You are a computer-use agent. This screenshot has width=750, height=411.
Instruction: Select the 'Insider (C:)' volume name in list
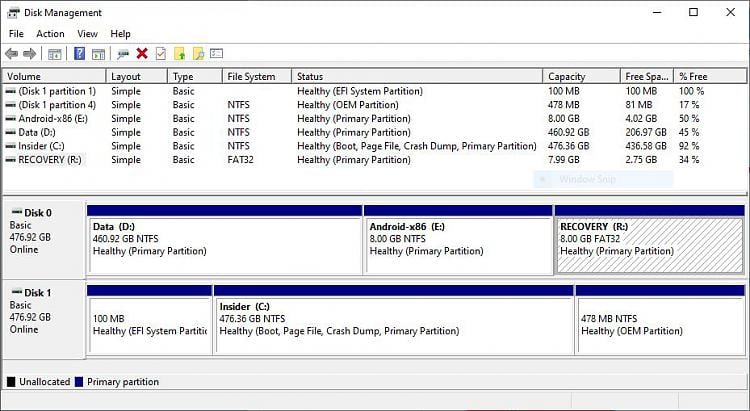coord(41,146)
